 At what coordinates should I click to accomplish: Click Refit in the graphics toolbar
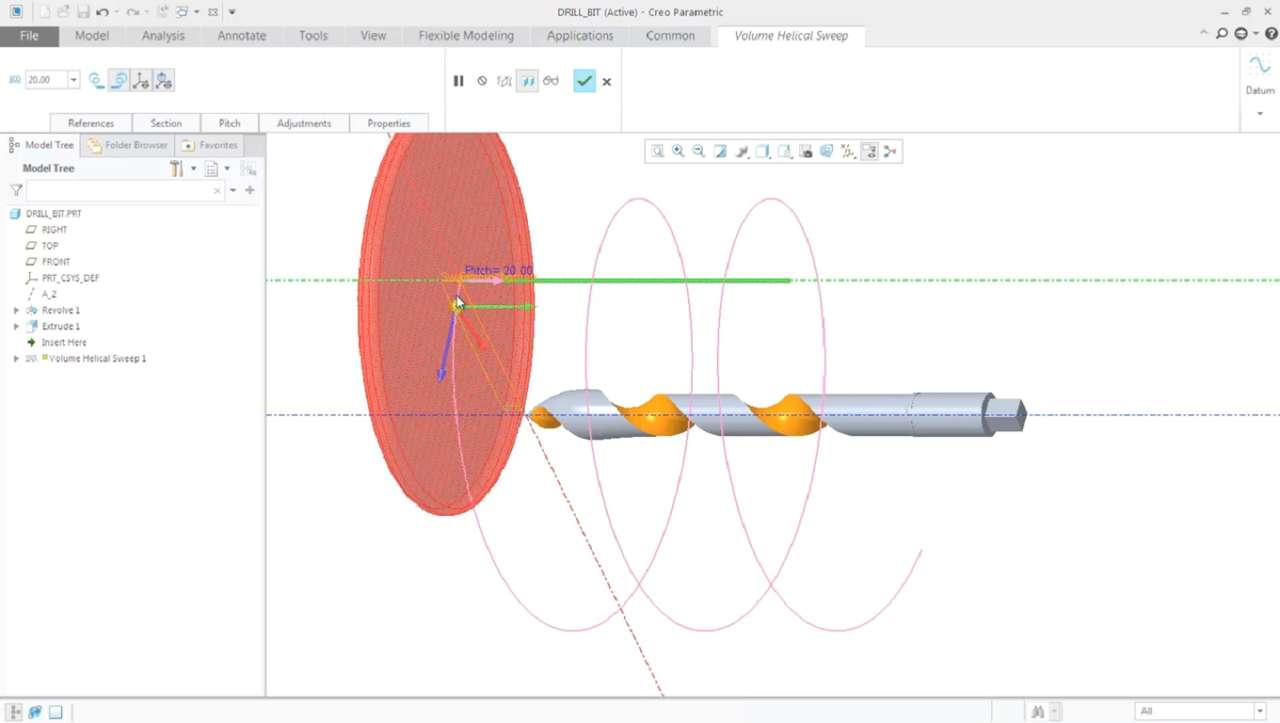pos(657,152)
